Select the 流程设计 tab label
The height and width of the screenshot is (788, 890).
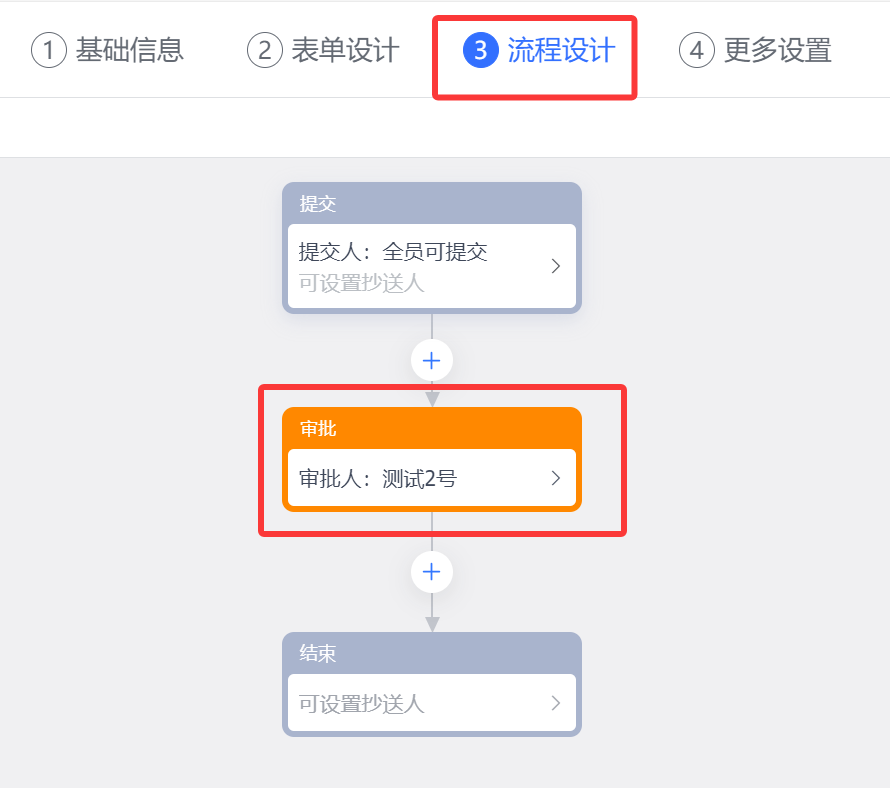coord(561,50)
